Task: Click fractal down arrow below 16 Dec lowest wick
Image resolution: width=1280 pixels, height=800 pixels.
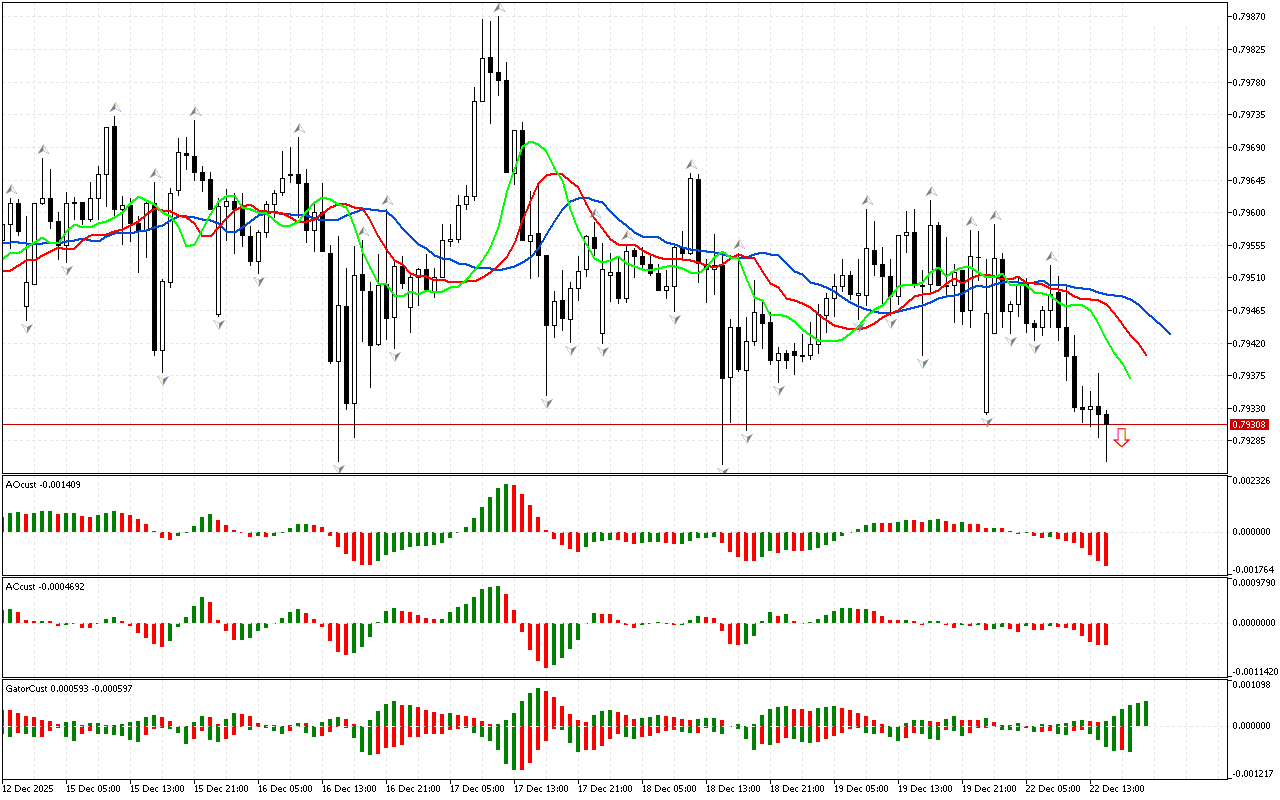Action: 339,467
